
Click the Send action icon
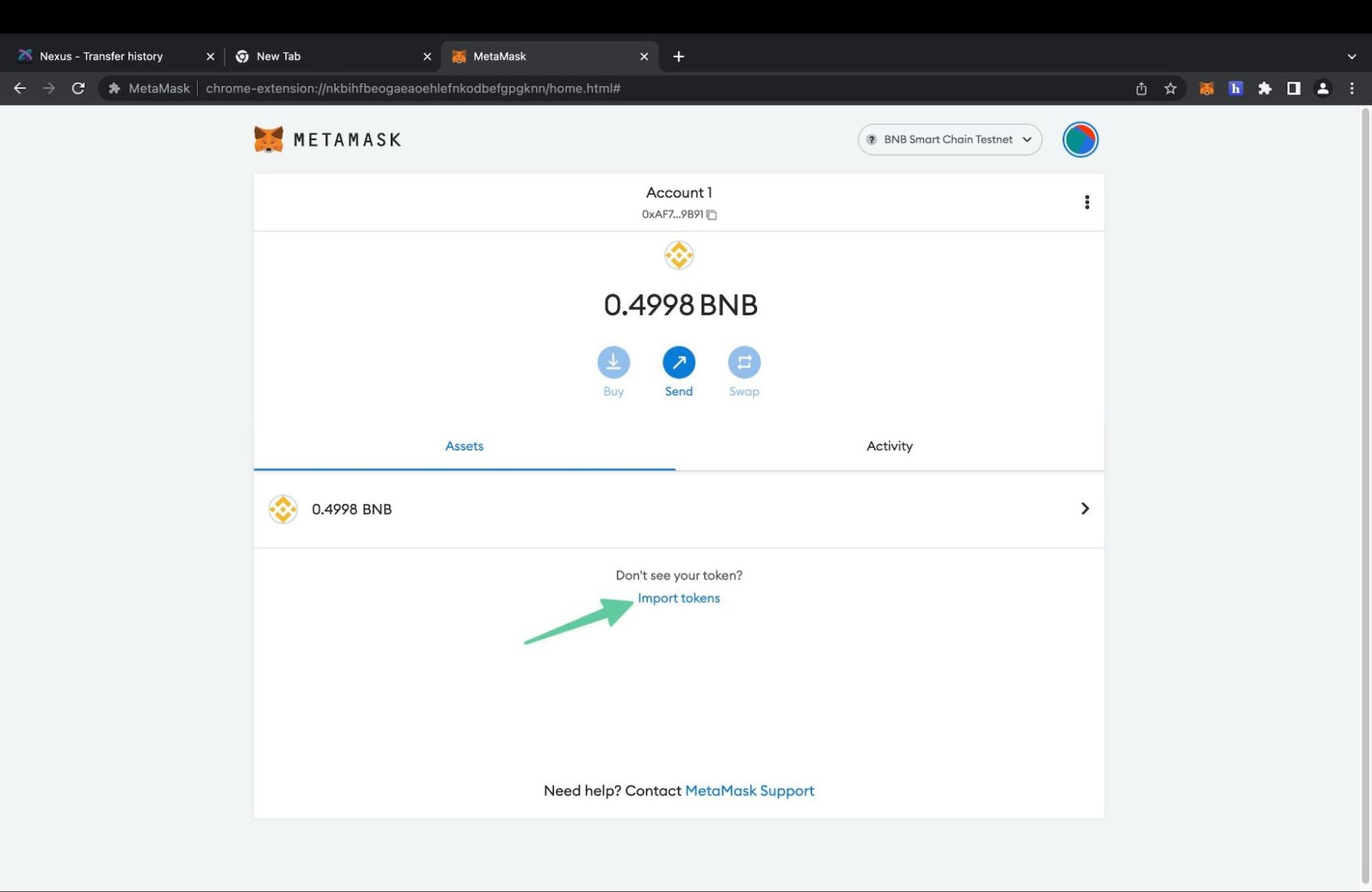click(679, 362)
